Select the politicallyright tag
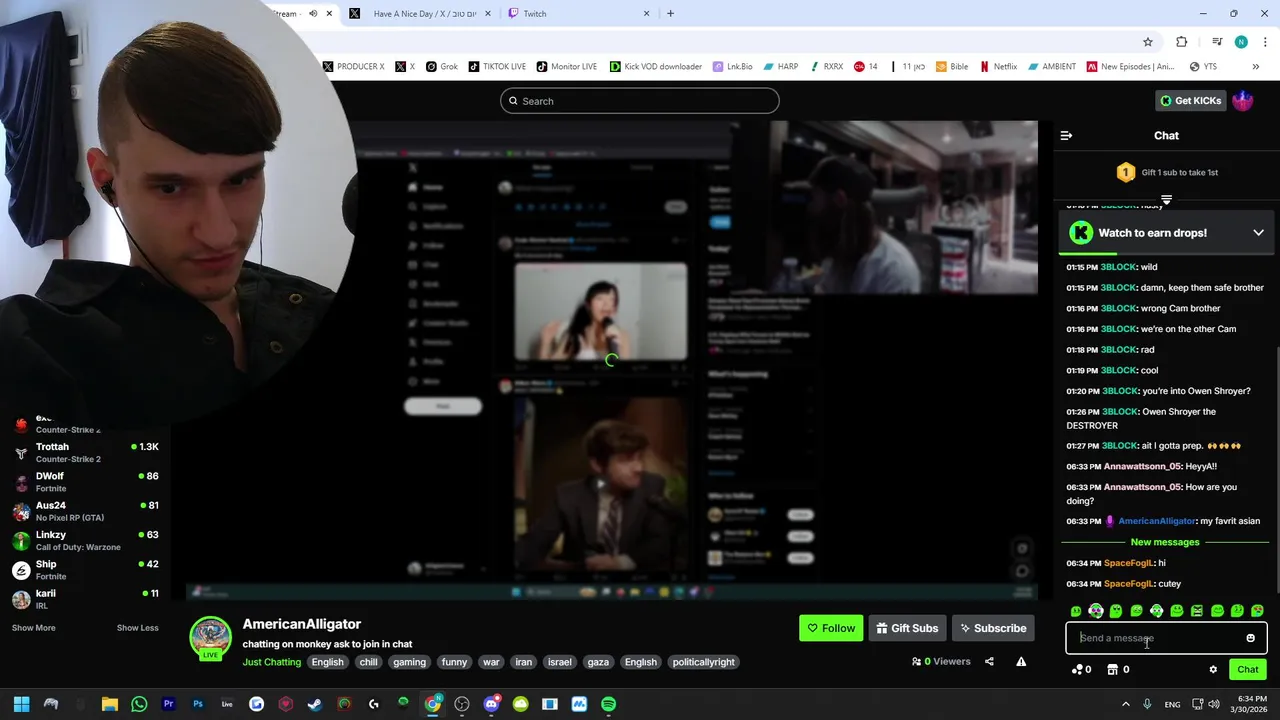This screenshot has width=1280, height=720. 703,662
